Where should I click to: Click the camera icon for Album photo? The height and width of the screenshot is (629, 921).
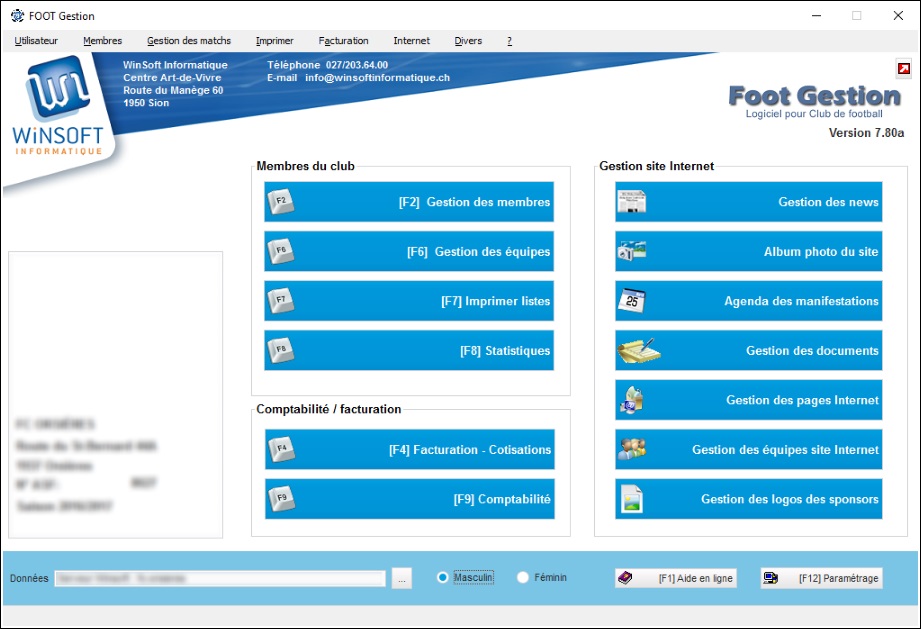[x=632, y=251]
